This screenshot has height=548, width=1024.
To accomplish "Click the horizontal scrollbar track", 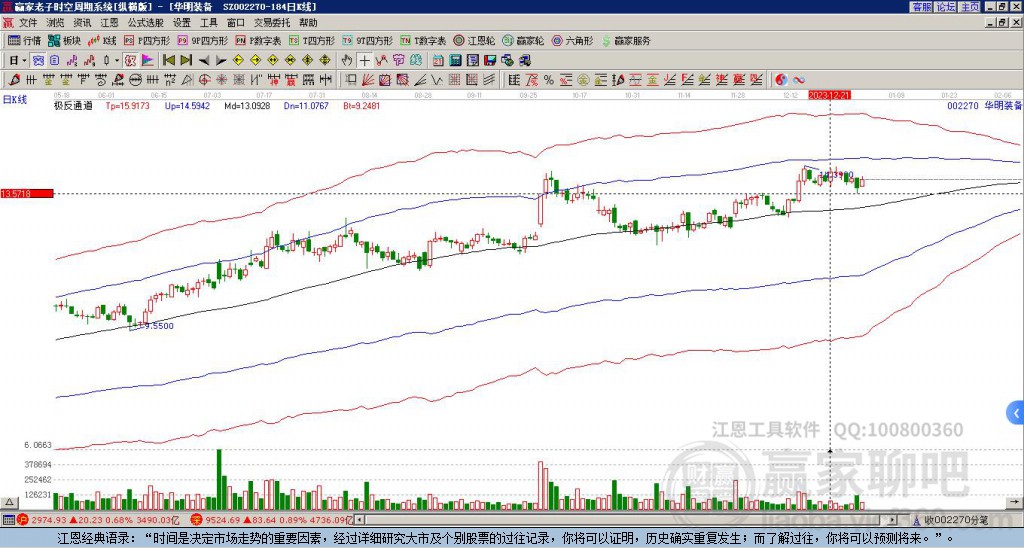I will click(627, 520).
